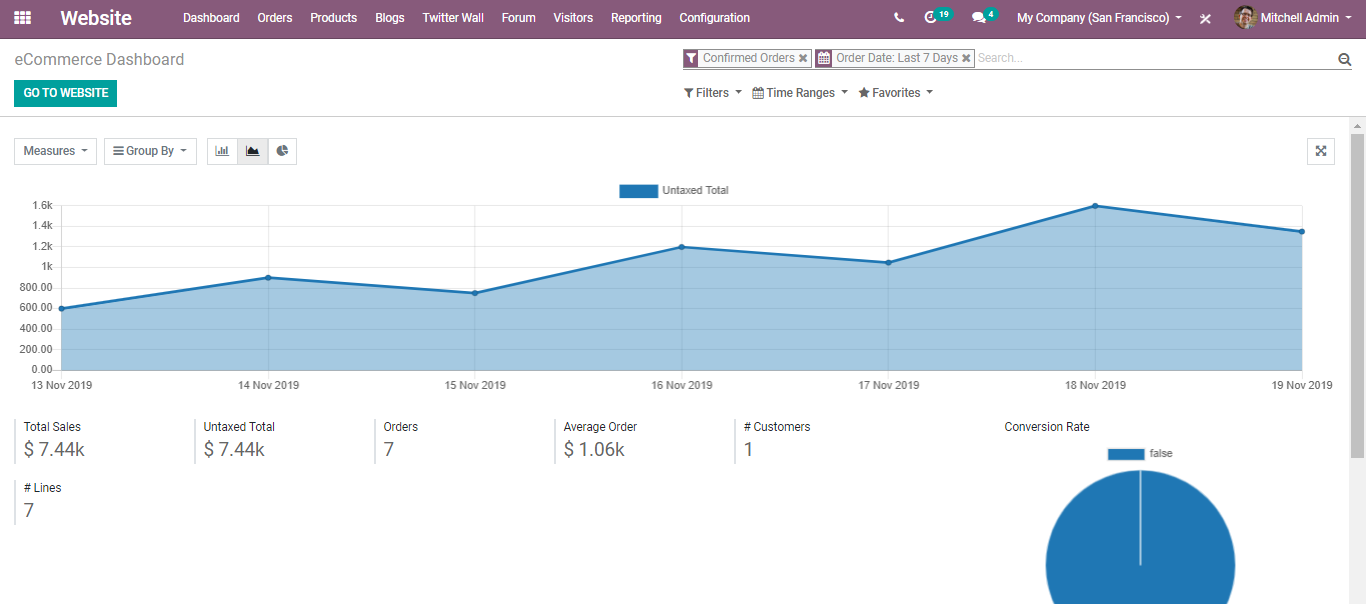Open the Products menu

pyautogui.click(x=333, y=18)
